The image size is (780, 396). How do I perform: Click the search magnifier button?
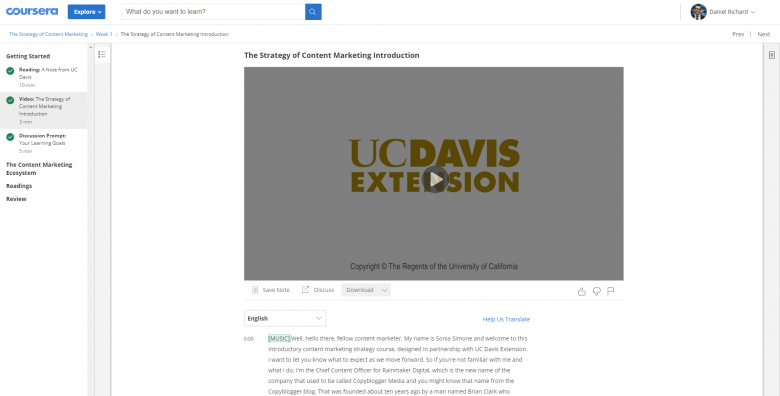pos(313,11)
